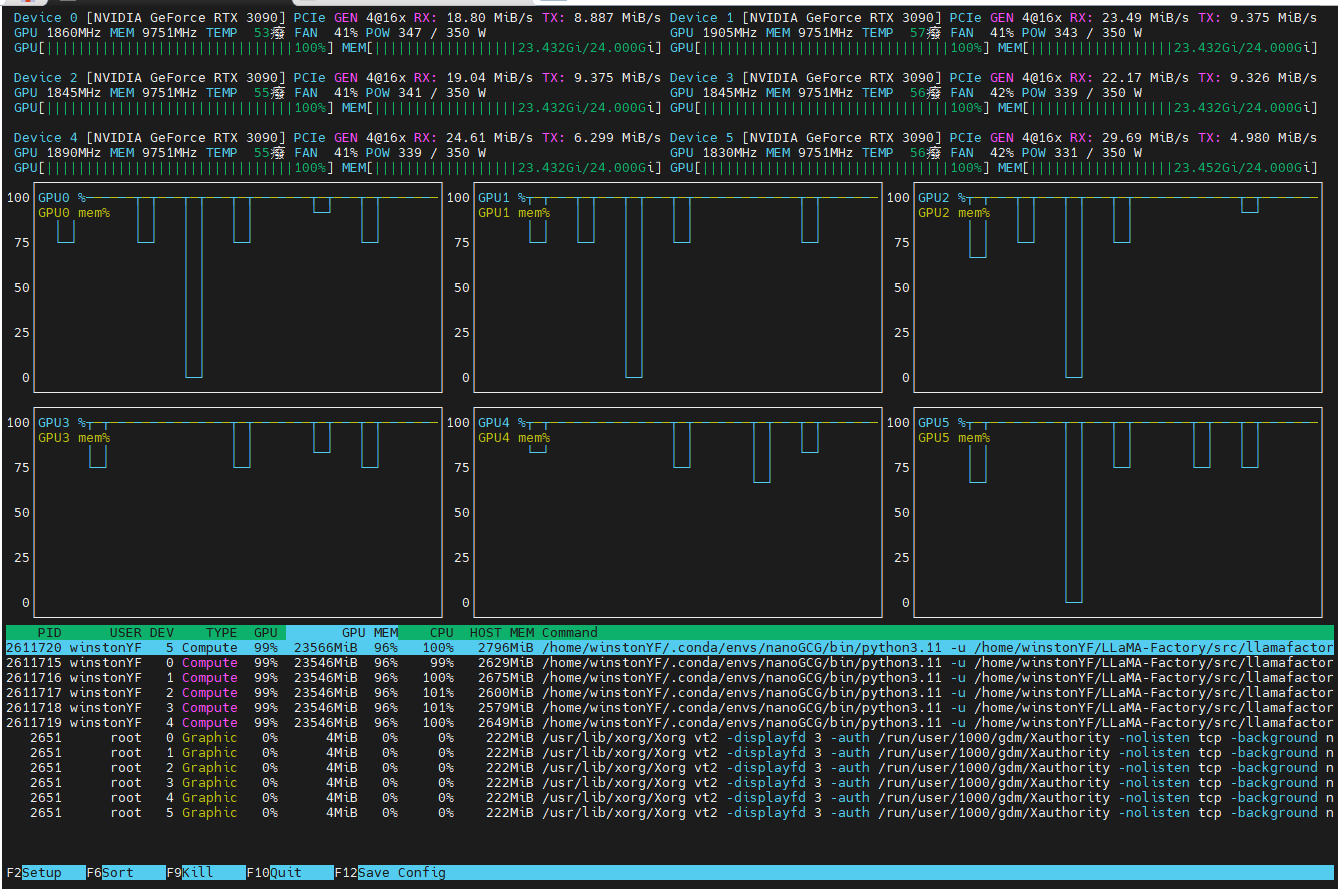Click the "TX: 4.980 MiB/s" value
Image resolution: width=1338 pixels, height=889 pixels.
click(x=1258, y=138)
